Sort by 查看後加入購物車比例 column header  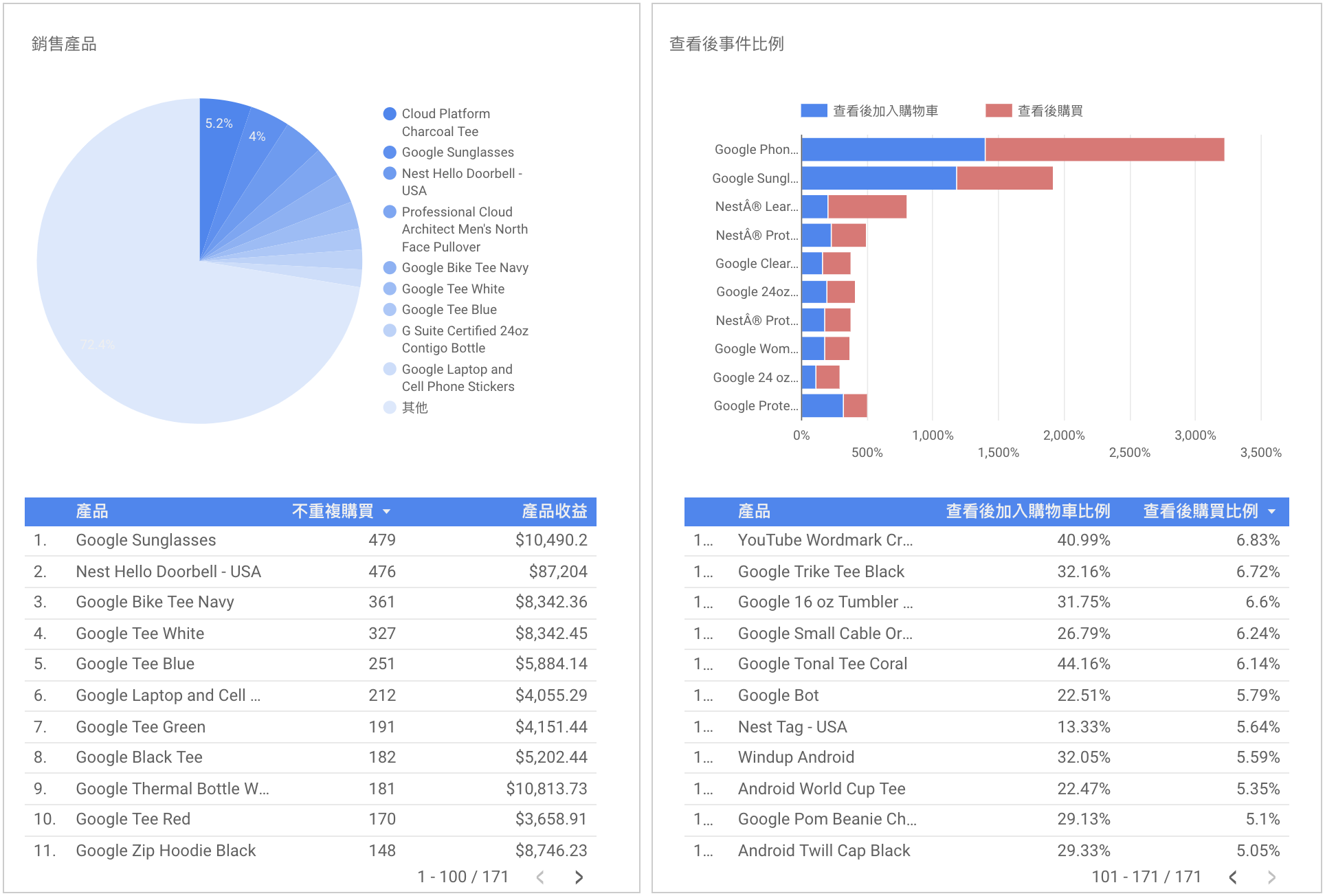coord(1028,511)
